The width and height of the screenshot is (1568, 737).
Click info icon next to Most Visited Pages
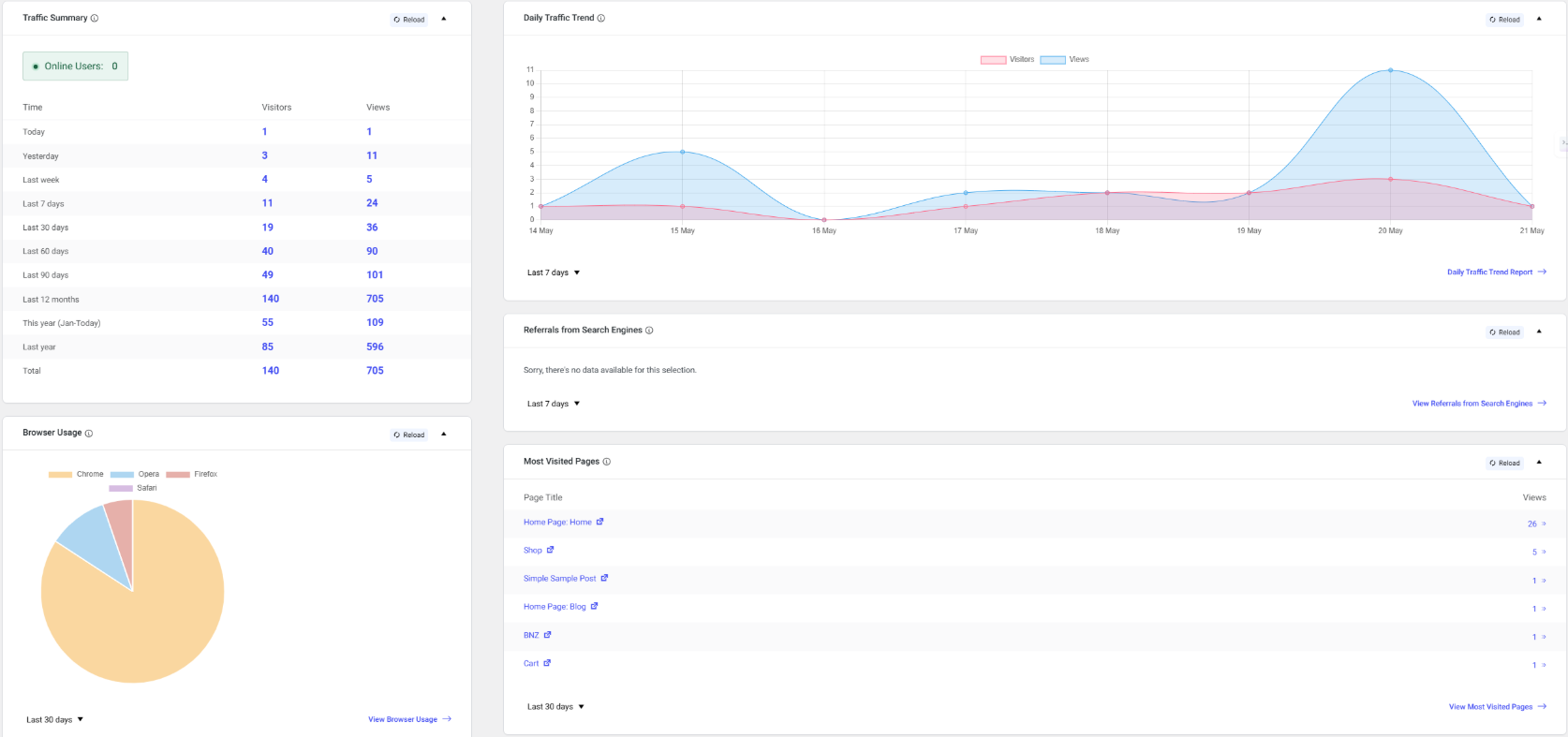(607, 462)
